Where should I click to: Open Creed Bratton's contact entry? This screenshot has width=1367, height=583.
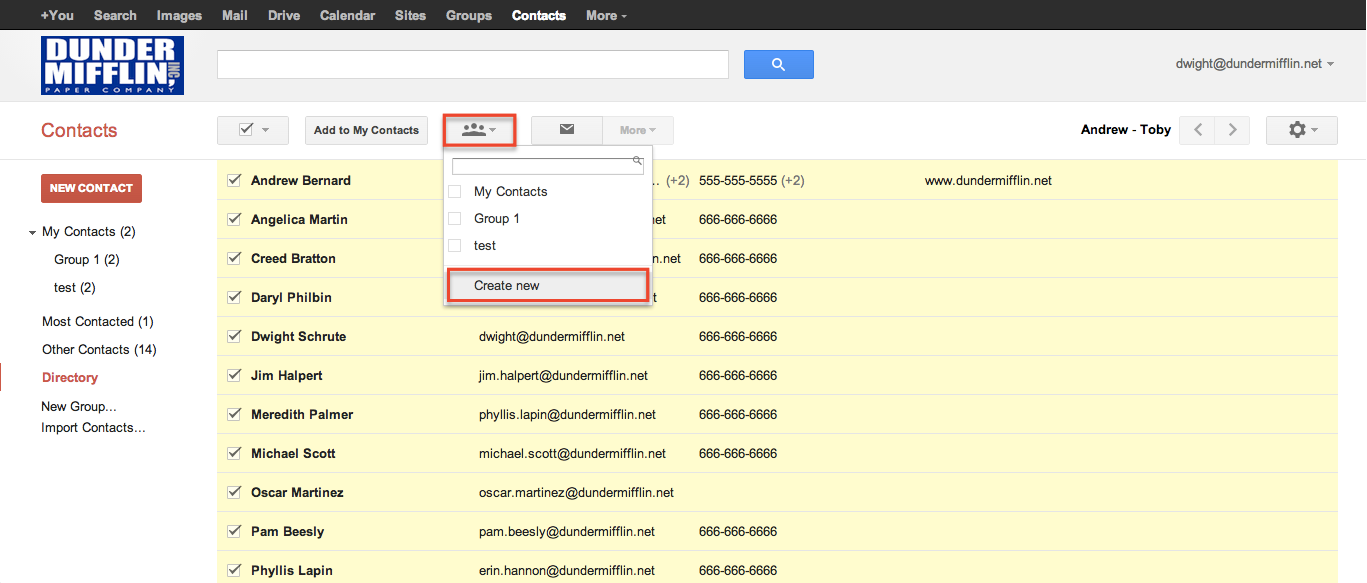click(x=293, y=258)
